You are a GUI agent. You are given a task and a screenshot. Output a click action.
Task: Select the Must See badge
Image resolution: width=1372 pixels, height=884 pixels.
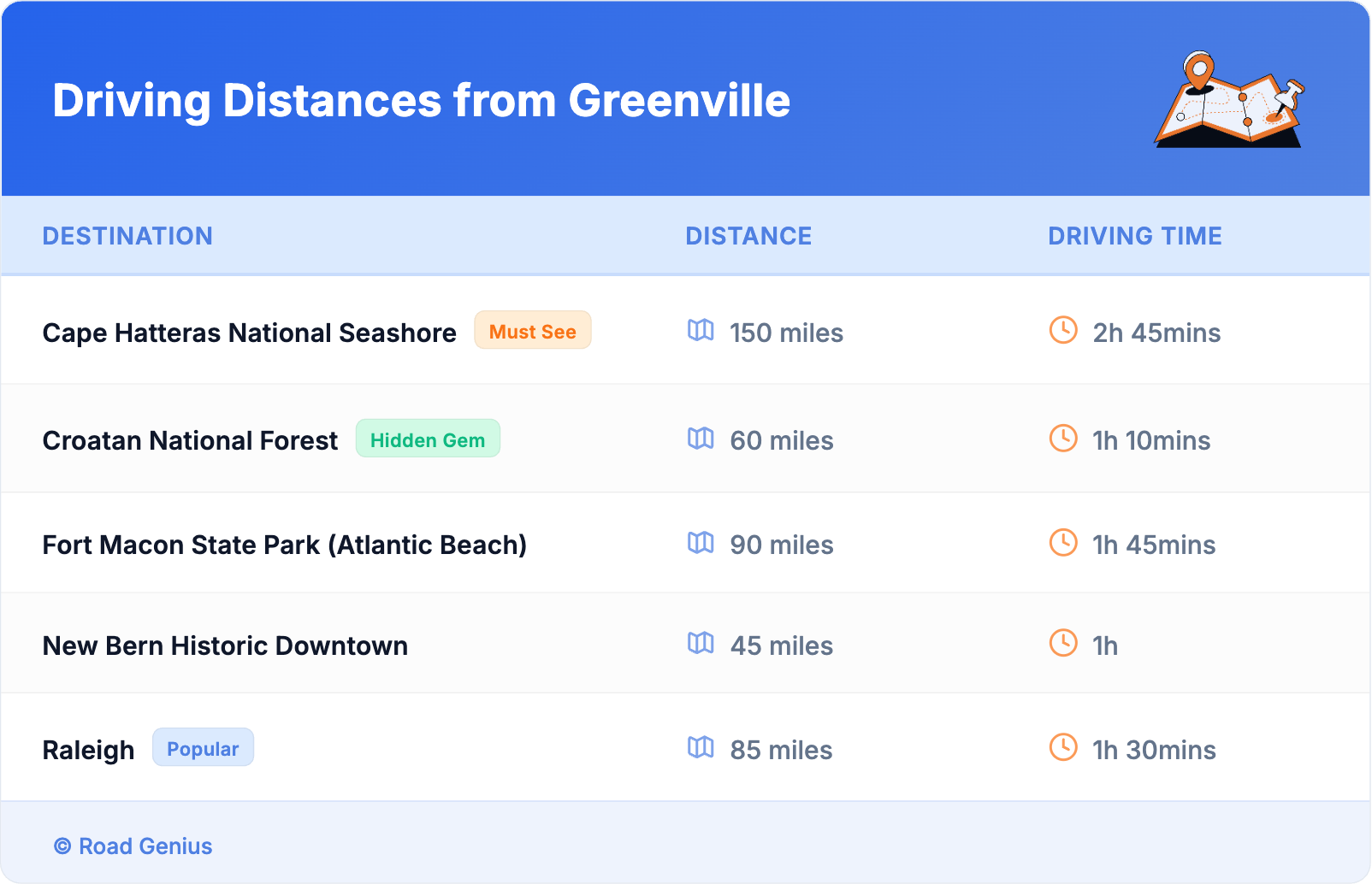pyautogui.click(x=532, y=331)
